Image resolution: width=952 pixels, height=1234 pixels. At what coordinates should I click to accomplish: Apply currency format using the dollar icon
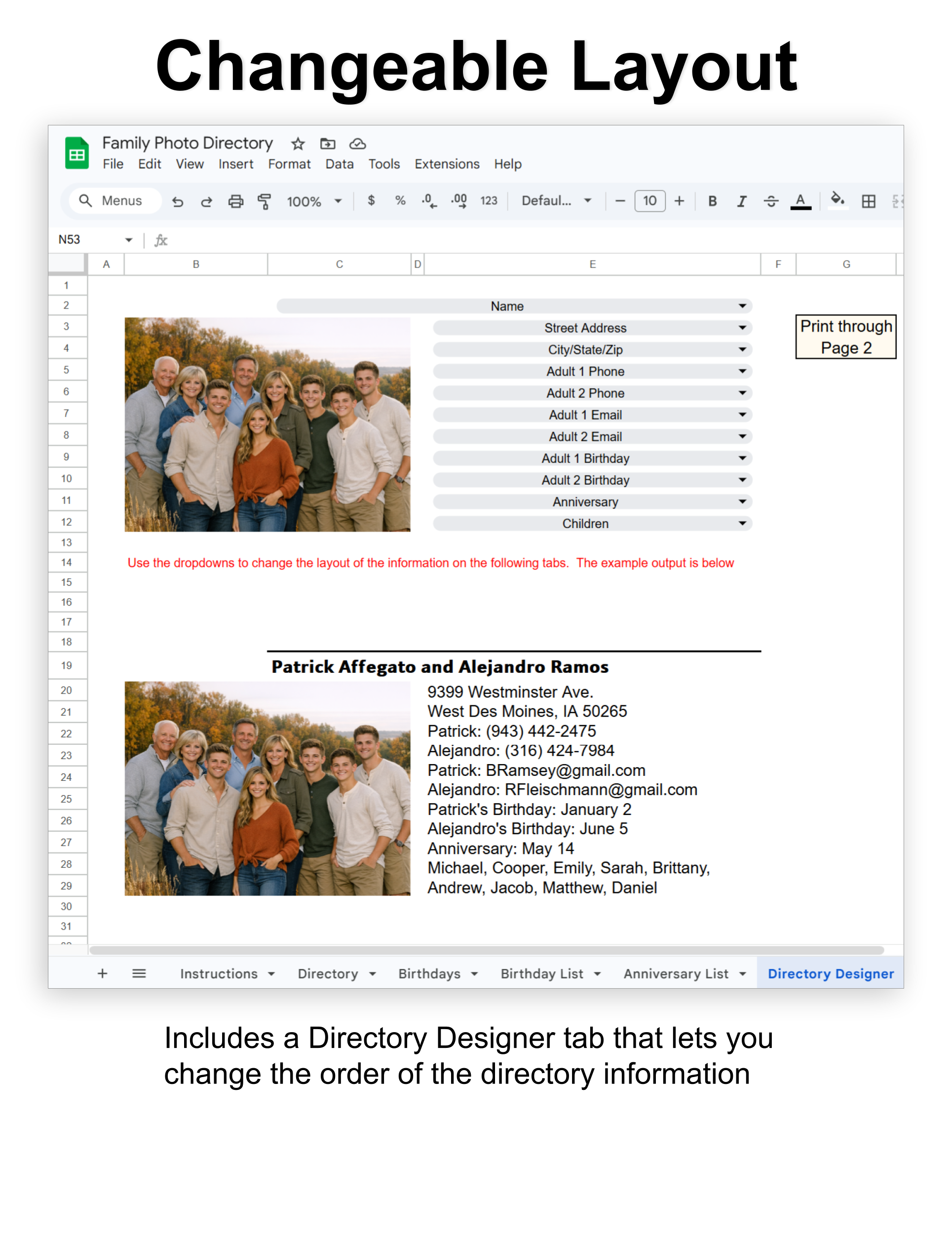tap(371, 200)
